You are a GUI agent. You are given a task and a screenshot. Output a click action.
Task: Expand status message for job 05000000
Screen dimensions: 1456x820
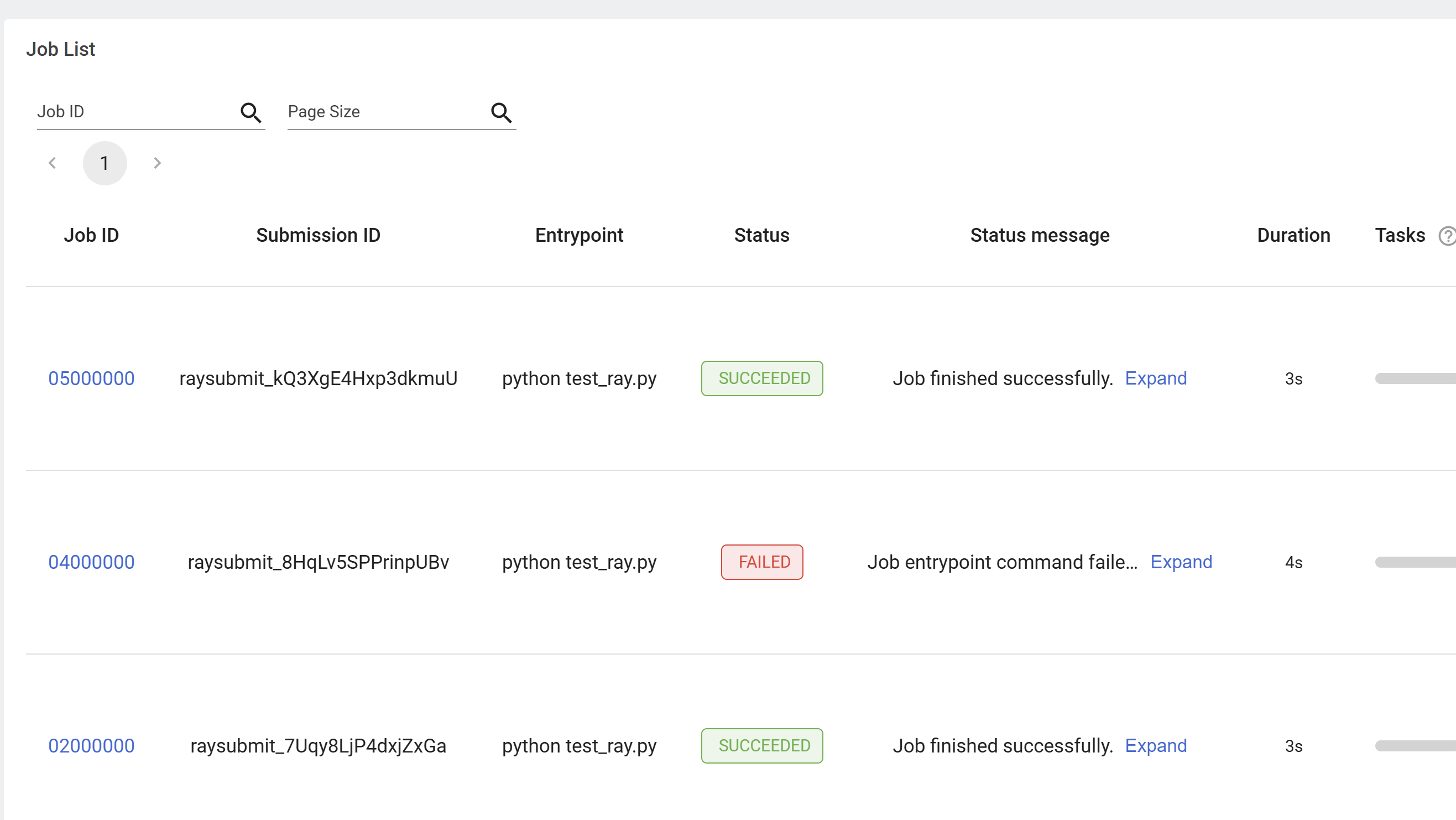[1155, 378]
